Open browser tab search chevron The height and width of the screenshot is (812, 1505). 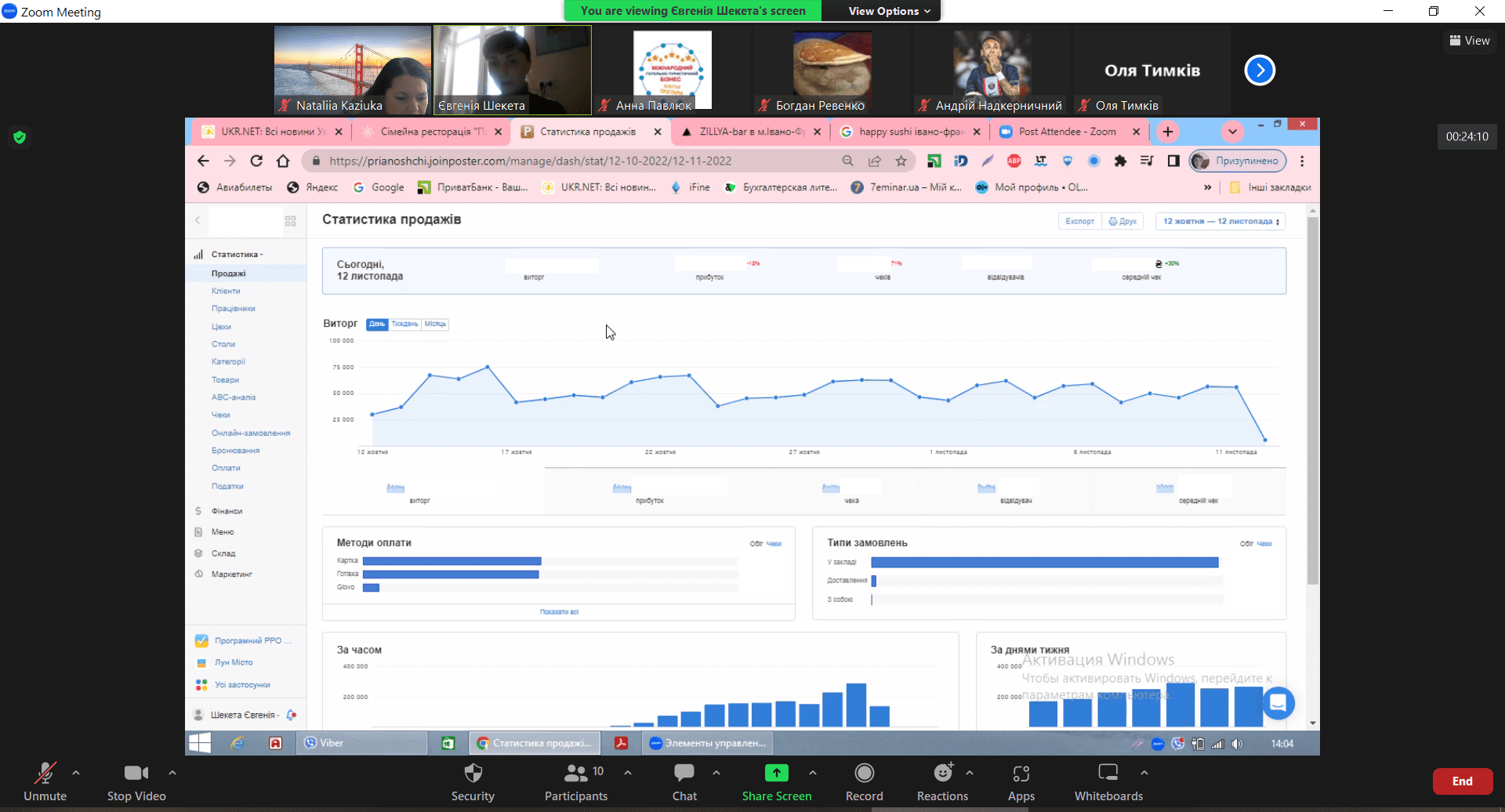click(1232, 132)
